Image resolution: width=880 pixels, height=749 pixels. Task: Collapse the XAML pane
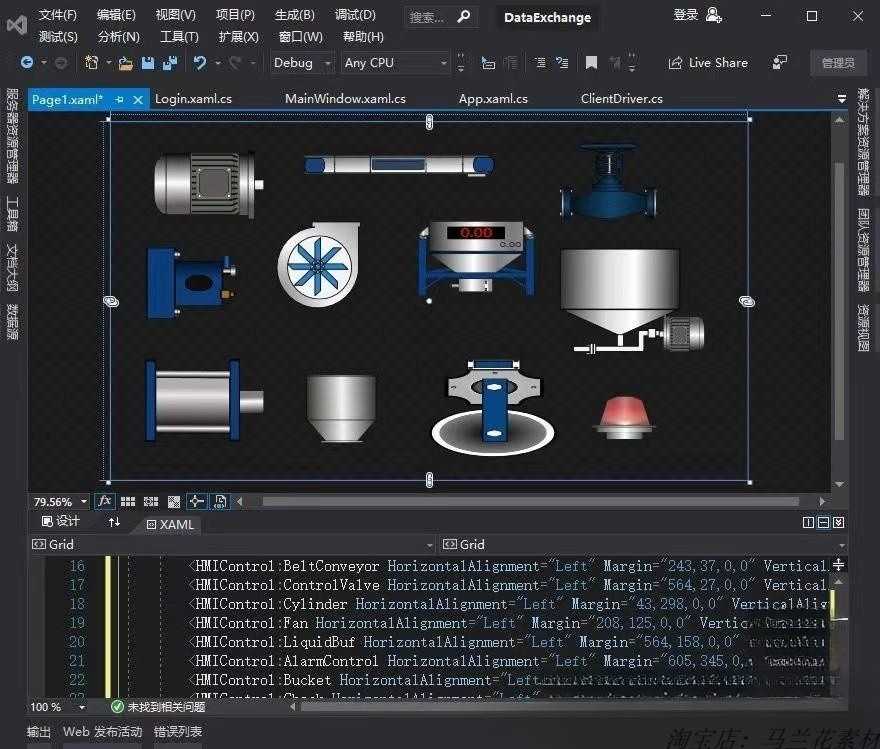[x=838, y=522]
